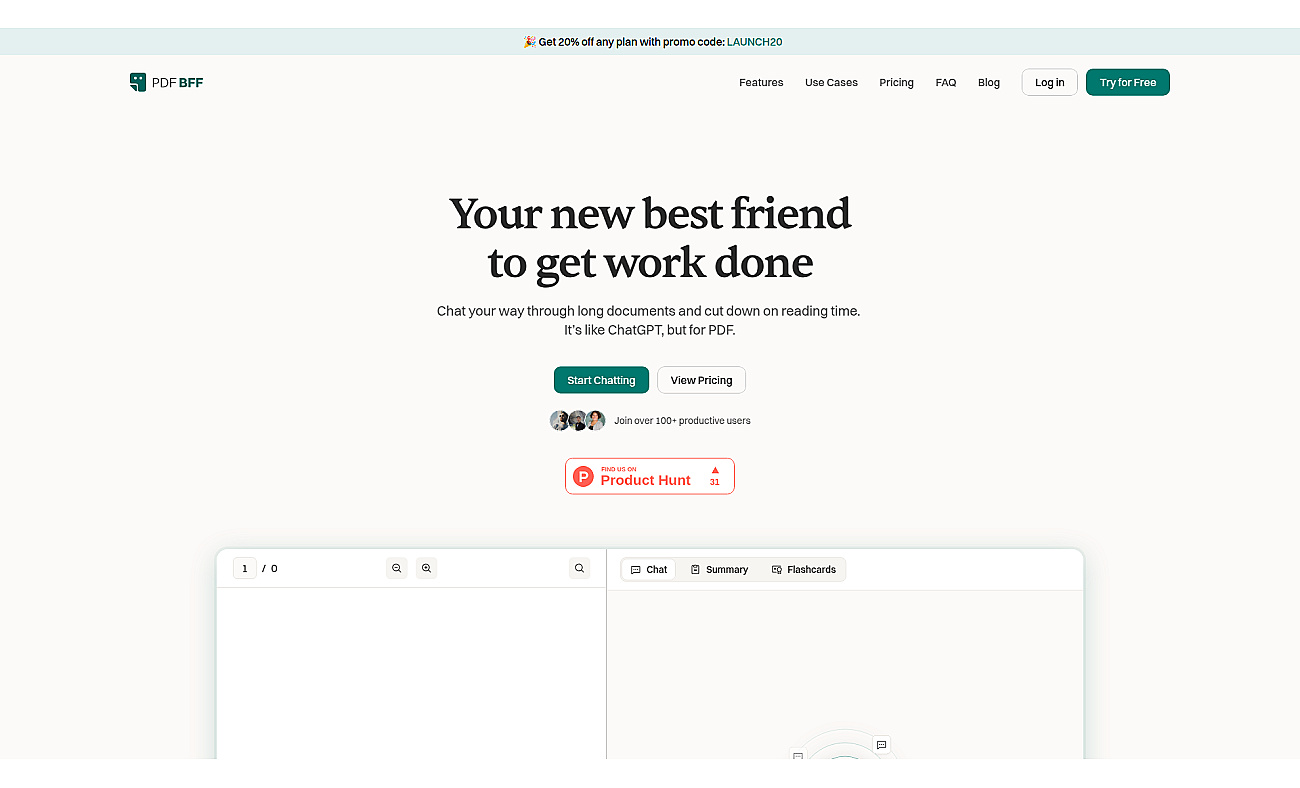Open the Use Cases menu item

831,83
